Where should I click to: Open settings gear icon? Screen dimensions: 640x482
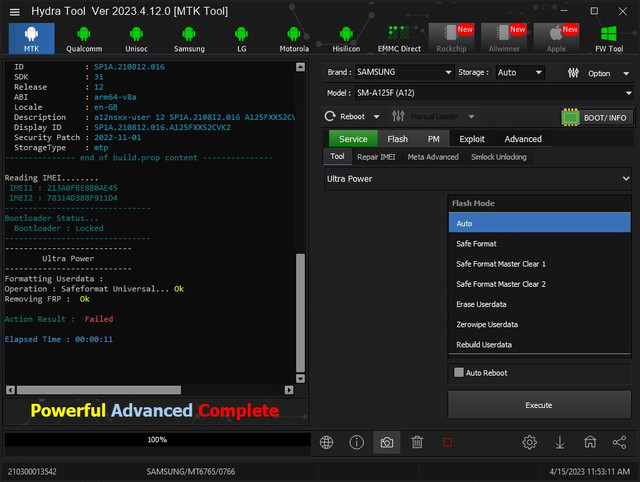[529, 442]
